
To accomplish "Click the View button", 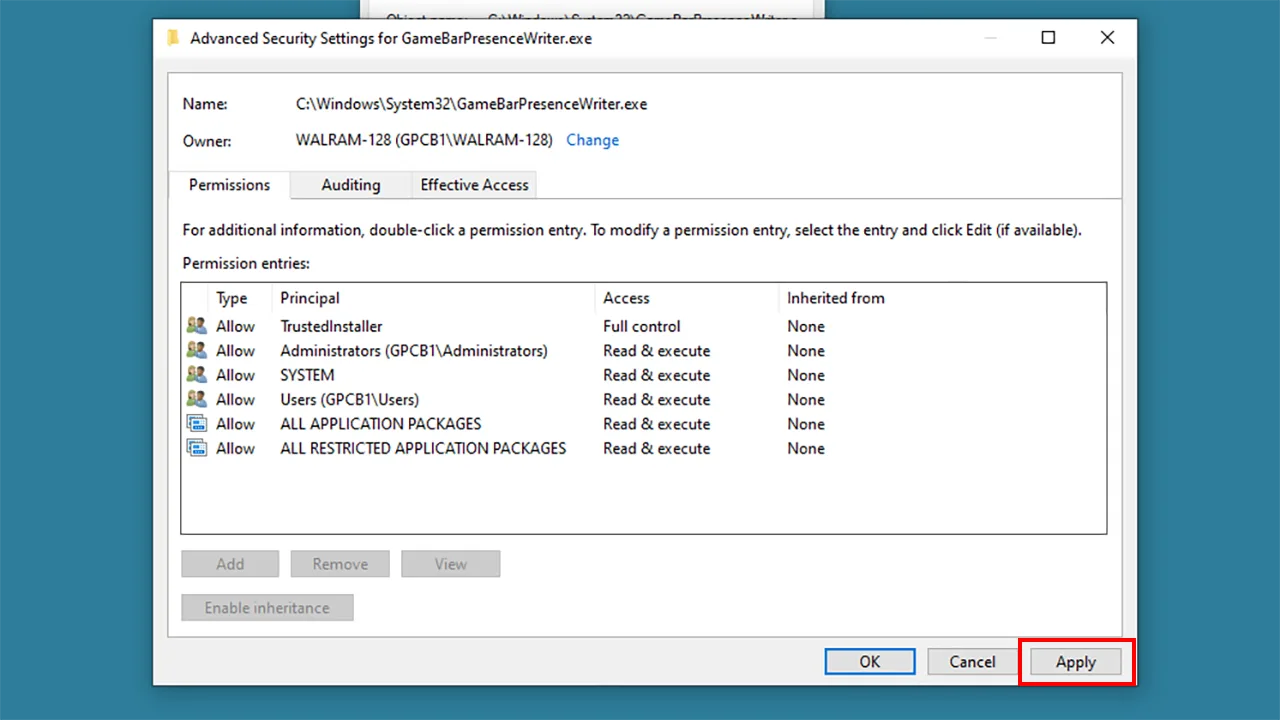I will click(x=451, y=564).
